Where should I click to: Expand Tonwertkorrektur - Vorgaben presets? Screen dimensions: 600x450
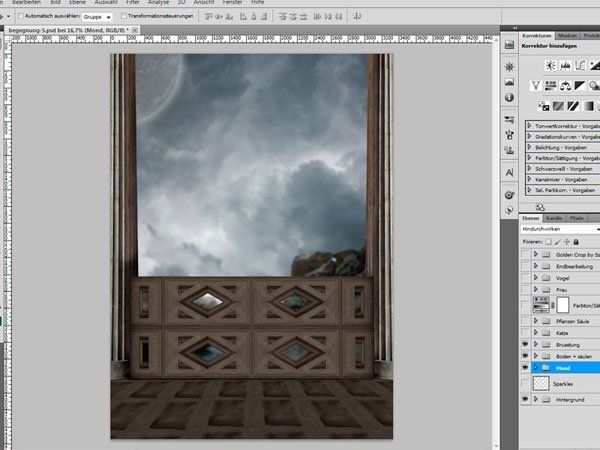pos(530,125)
